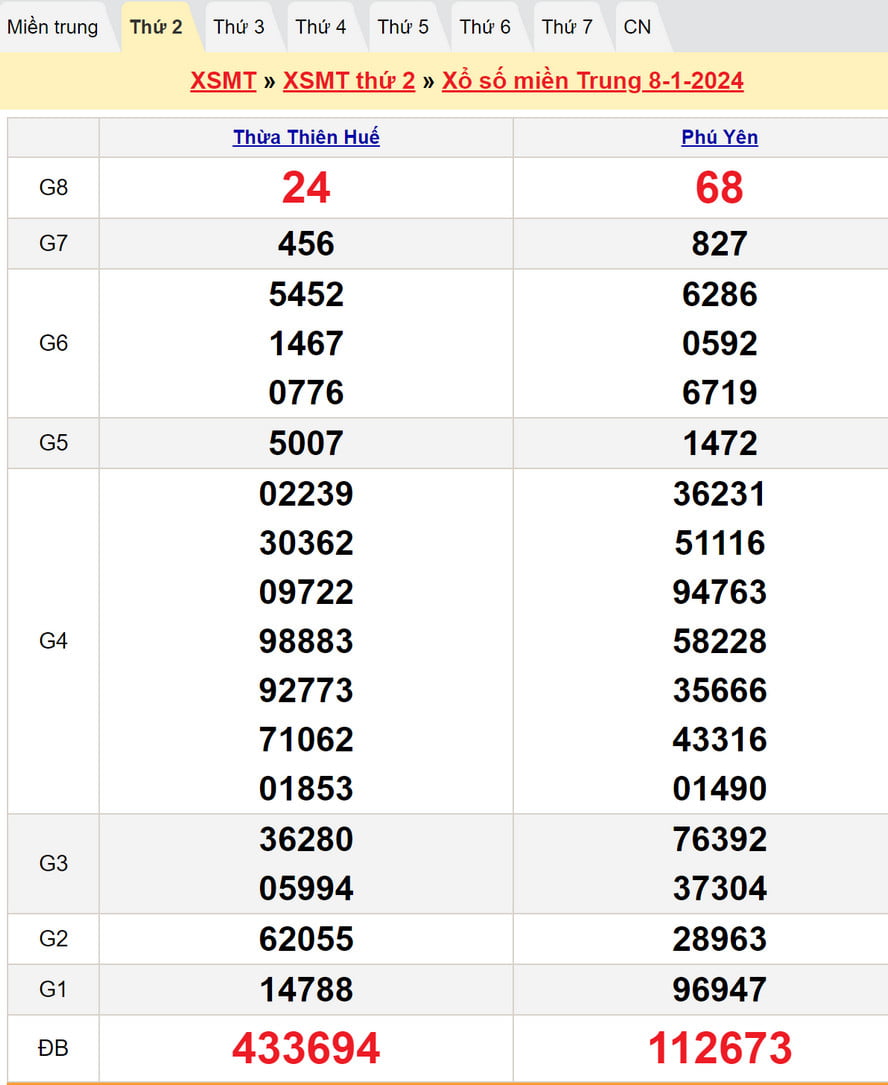Select the ĐB number 112673

pyautogui.click(x=719, y=1048)
